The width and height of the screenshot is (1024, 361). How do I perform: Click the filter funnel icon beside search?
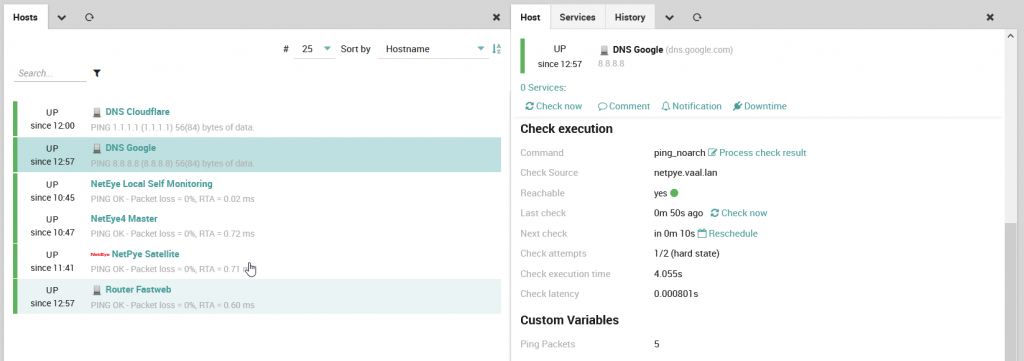click(97, 73)
